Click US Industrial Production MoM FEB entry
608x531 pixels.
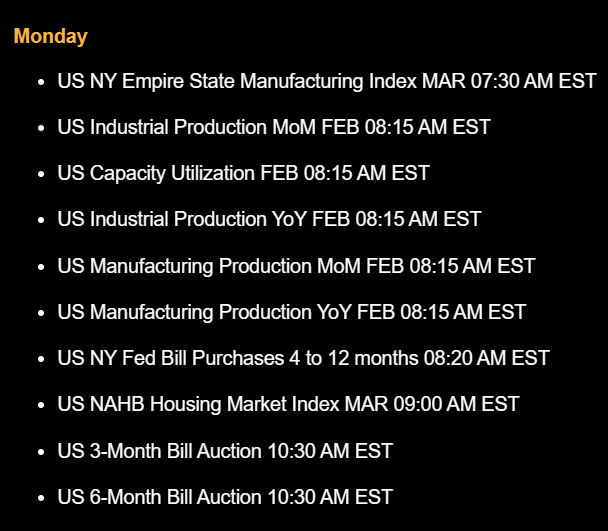[x=274, y=127]
